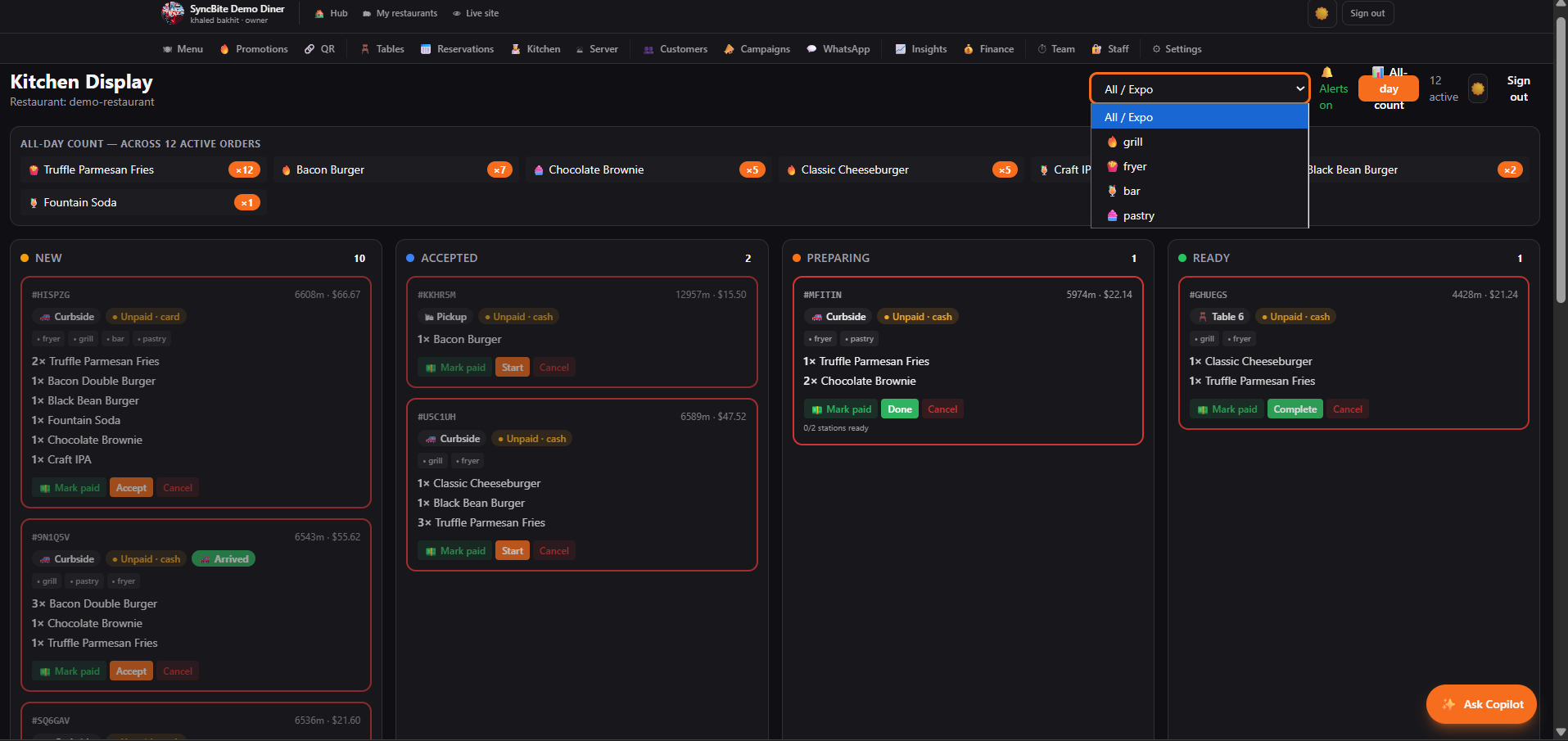Mark order #KKHR5M paid
Screen dimensions: 1568x741
455,368
